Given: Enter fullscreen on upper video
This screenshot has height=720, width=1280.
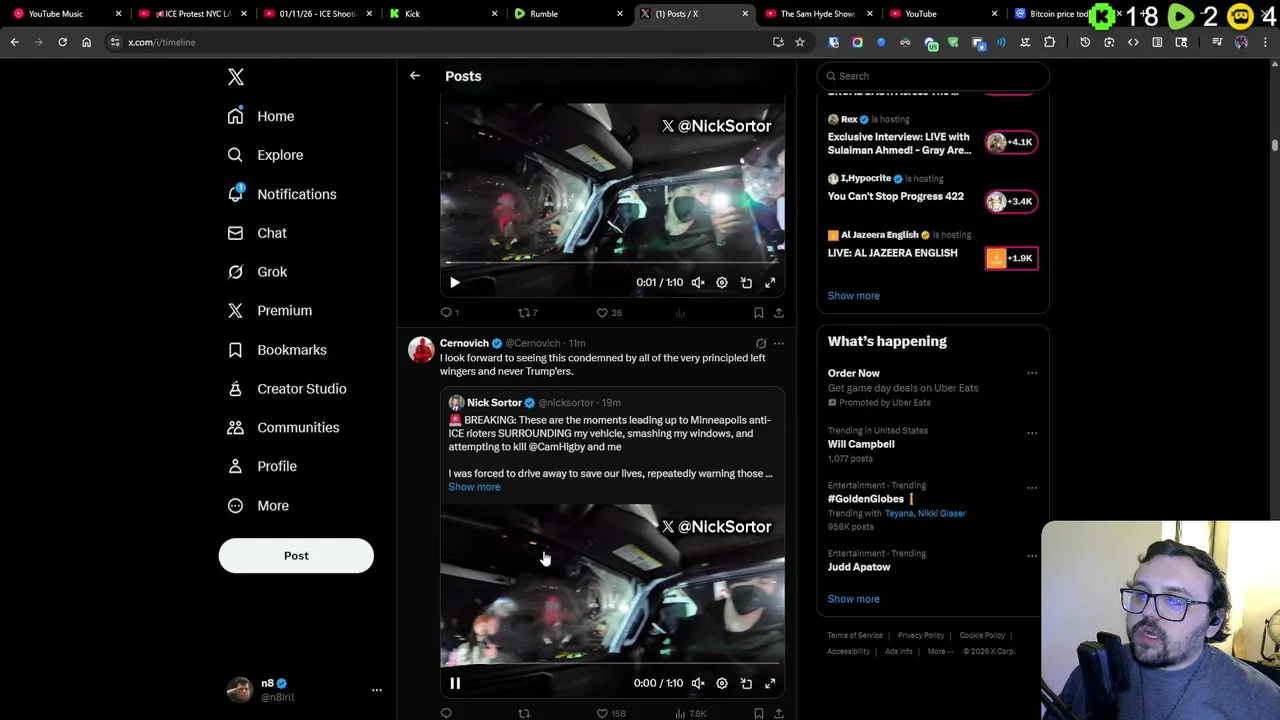Looking at the screenshot, I should (770, 283).
